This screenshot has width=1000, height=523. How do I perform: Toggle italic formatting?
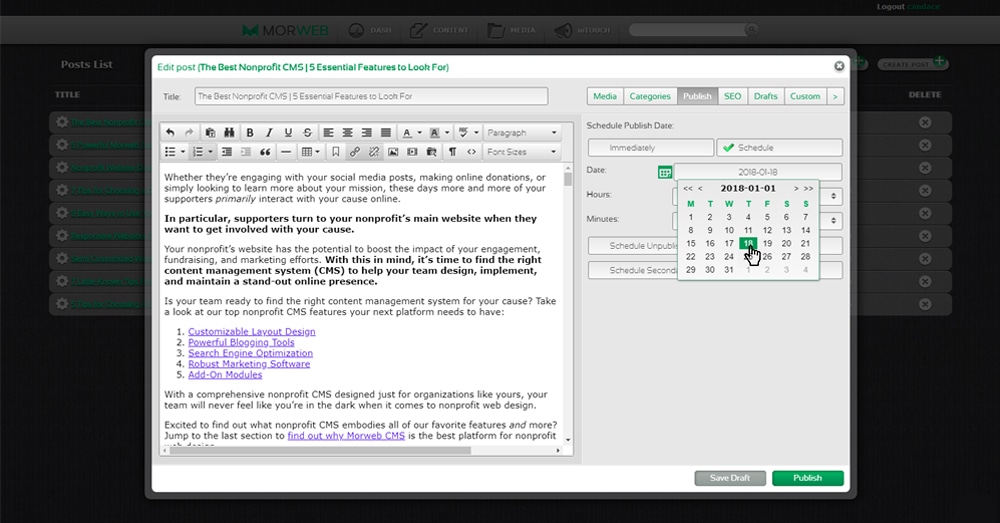(269, 133)
